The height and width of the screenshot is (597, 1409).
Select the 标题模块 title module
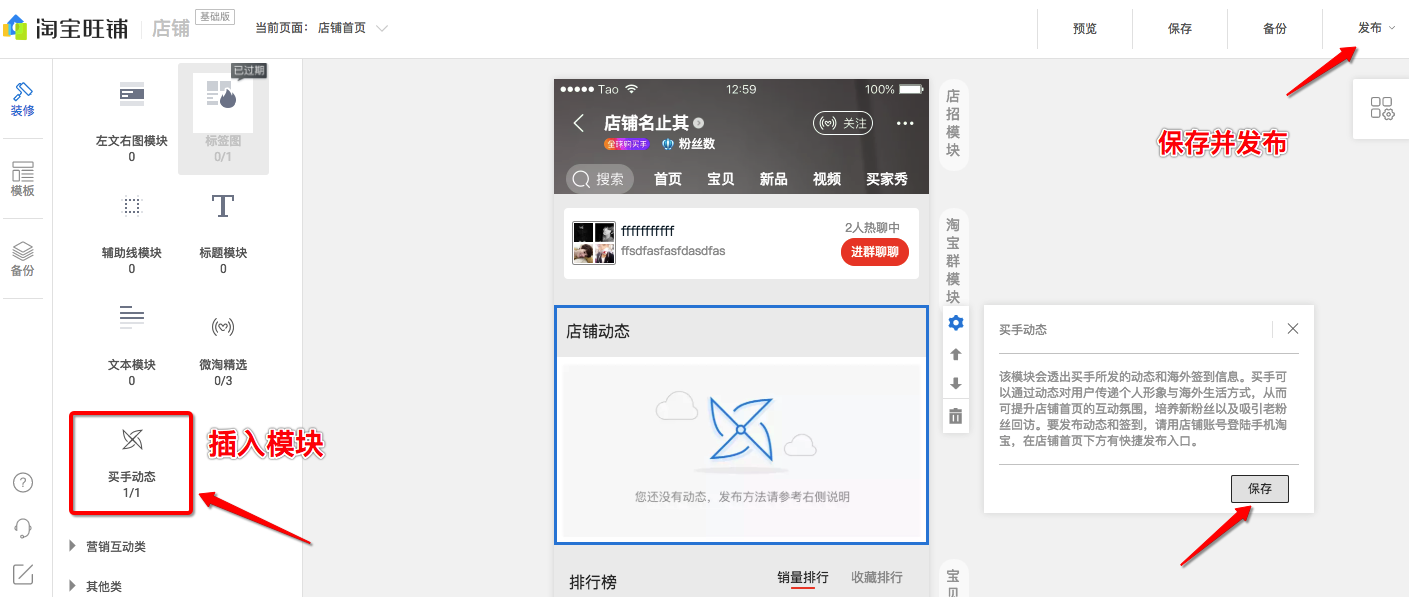coord(223,207)
